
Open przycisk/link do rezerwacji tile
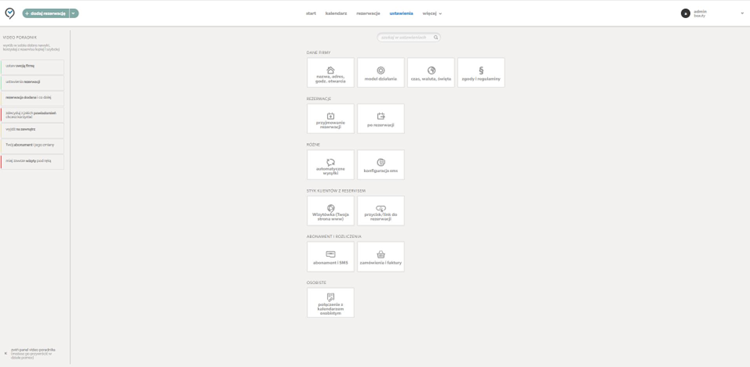coord(381,211)
